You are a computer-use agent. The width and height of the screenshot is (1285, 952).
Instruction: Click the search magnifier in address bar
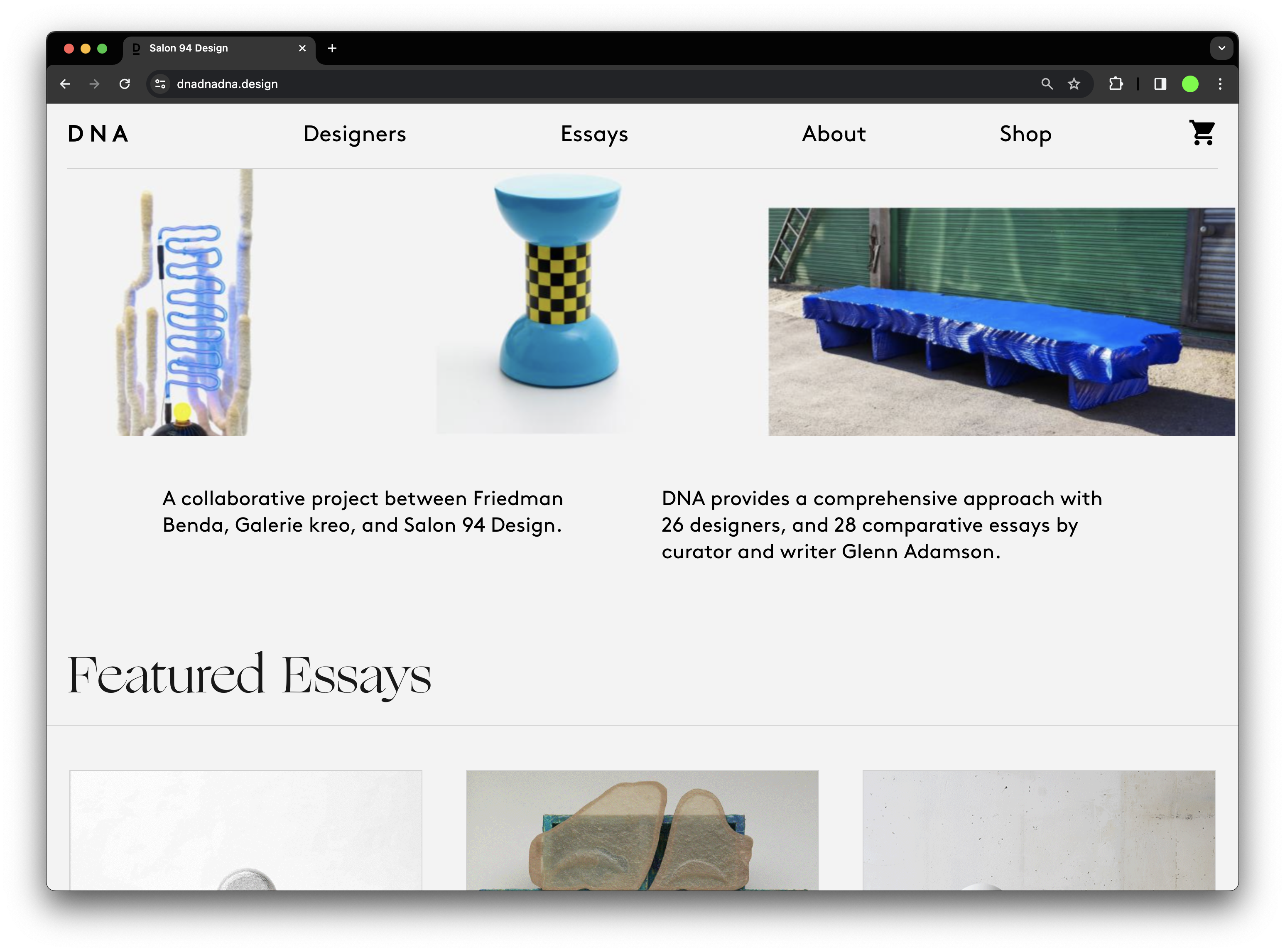coord(1047,84)
